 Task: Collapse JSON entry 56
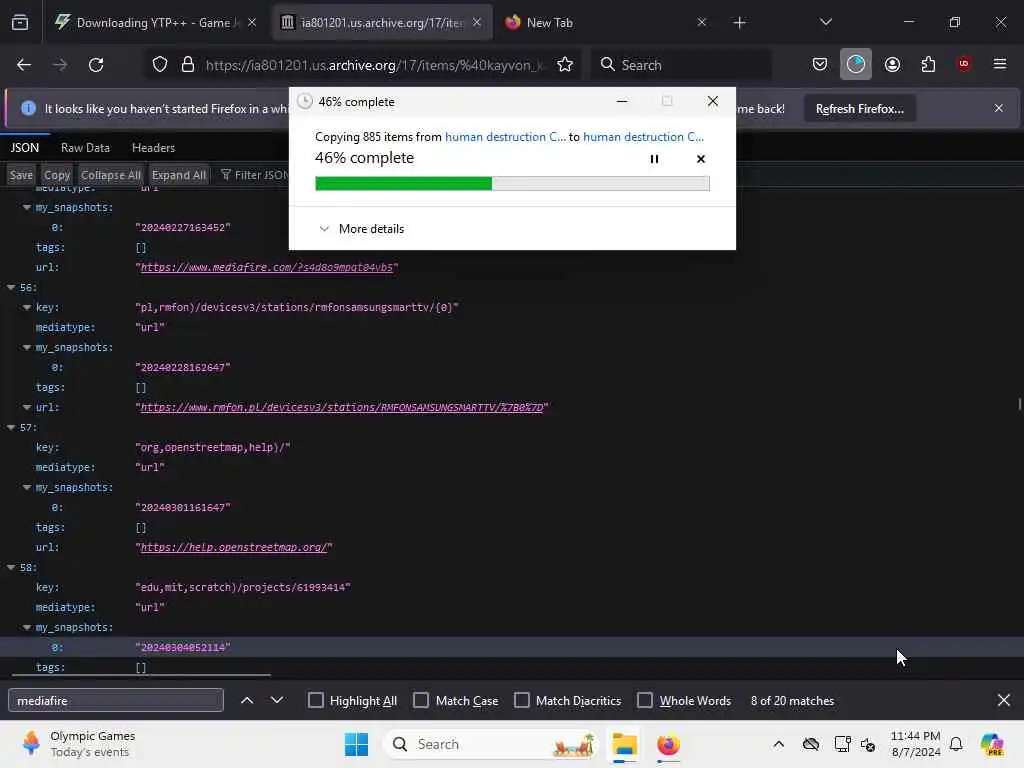(11, 287)
